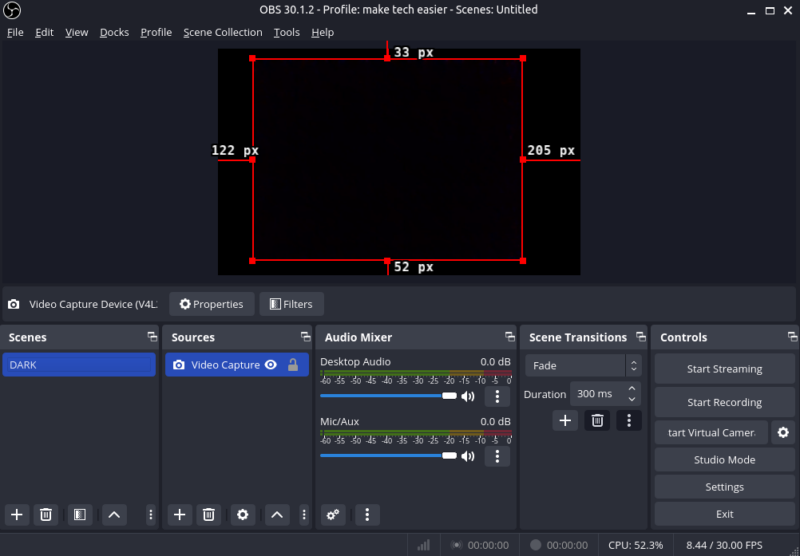The height and width of the screenshot is (556, 800).
Task: Increase transition duration with up arrow
Action: click(632, 389)
